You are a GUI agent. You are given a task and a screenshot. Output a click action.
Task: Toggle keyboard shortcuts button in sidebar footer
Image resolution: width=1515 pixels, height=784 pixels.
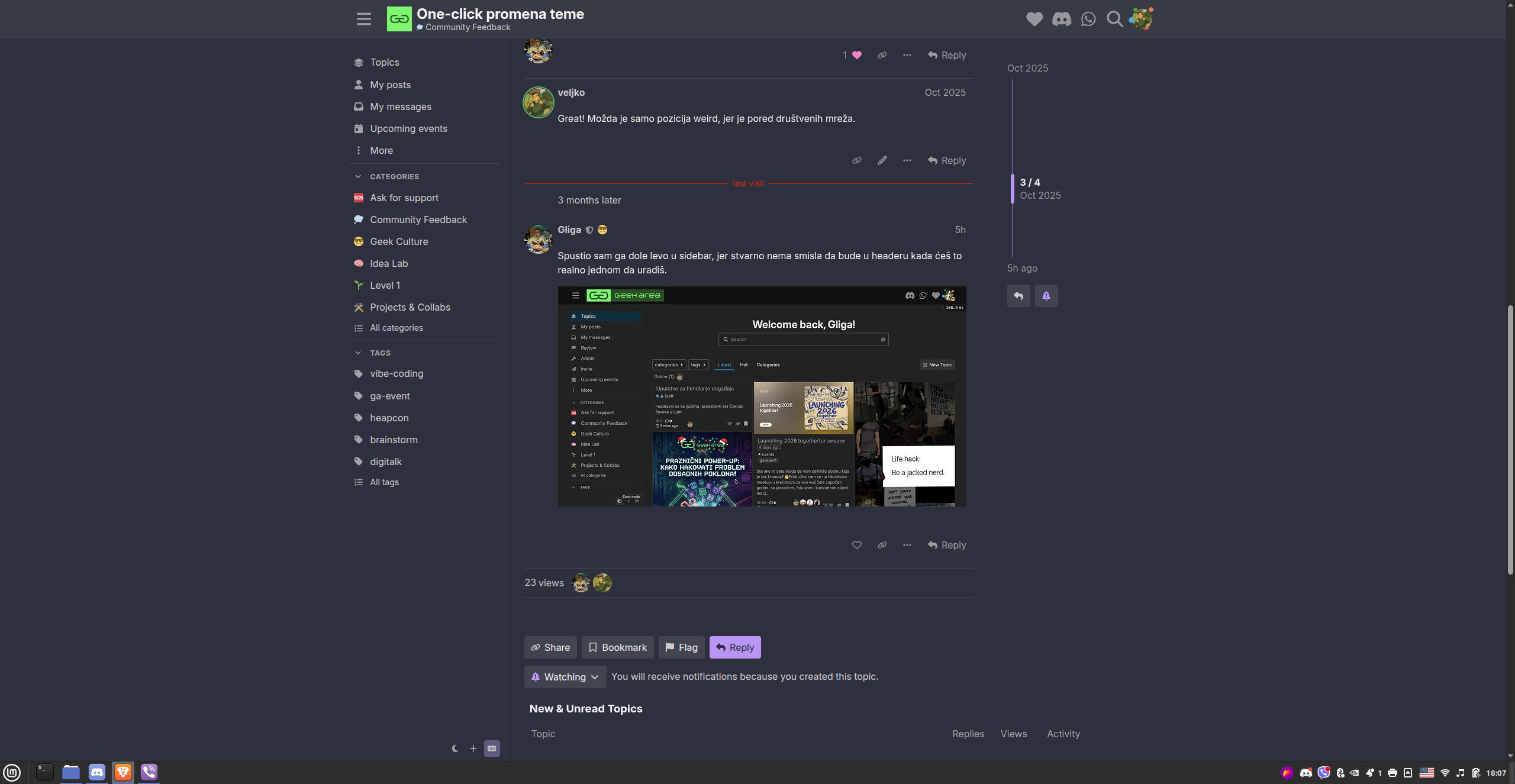pos(492,748)
